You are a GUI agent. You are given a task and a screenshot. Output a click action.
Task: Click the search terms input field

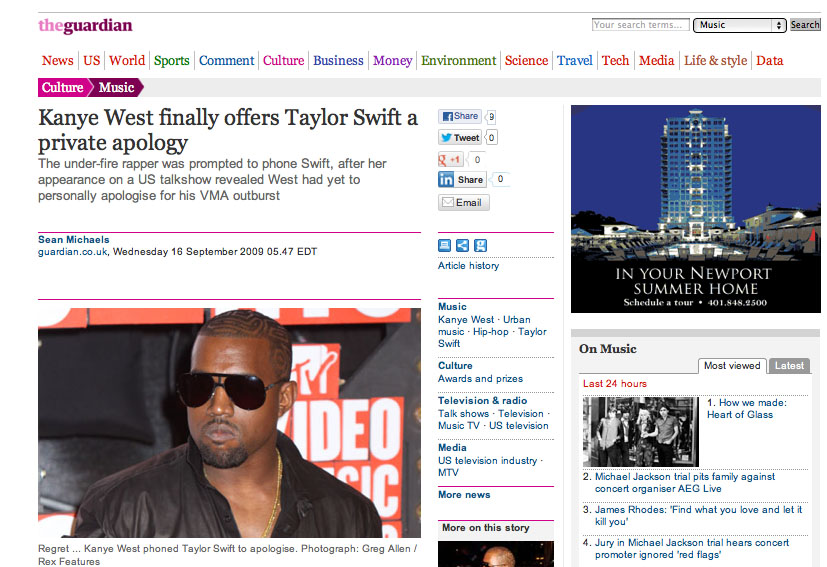pyautogui.click(x=640, y=25)
